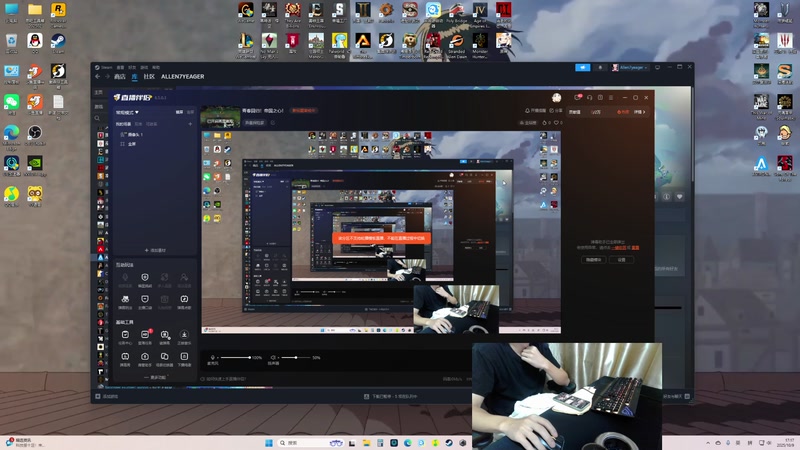Screen dimensions: 800x450
Task: Click the streamer avatar in 直播伴侣 header
Action: (x=557, y=97)
